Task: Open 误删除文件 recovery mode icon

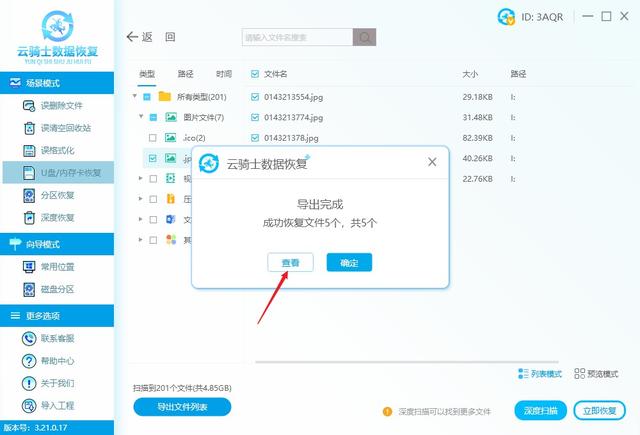Action: tap(29, 106)
